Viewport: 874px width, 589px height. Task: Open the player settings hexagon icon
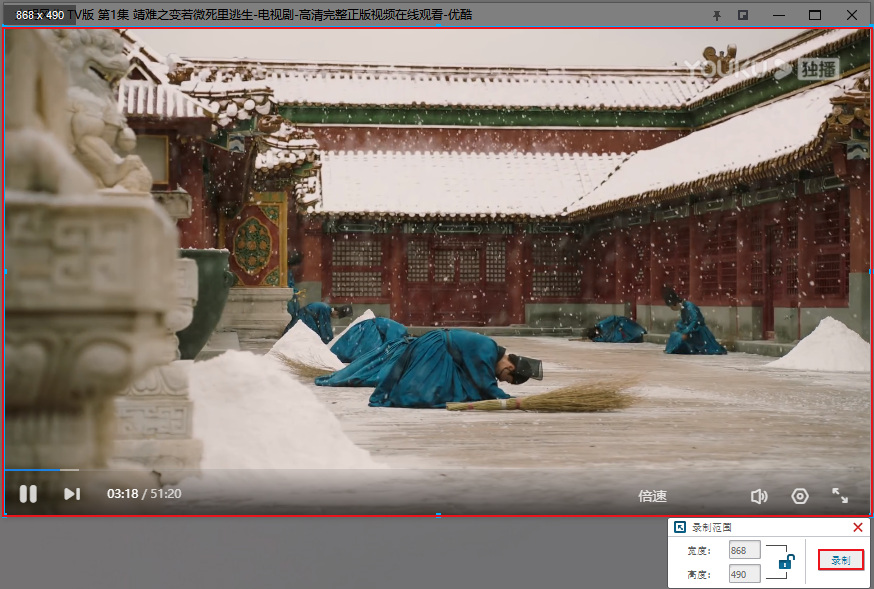[800, 496]
